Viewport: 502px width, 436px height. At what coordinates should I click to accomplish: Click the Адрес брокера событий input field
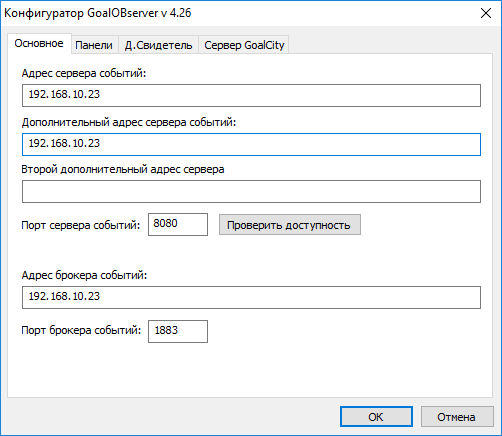[x=251, y=297]
